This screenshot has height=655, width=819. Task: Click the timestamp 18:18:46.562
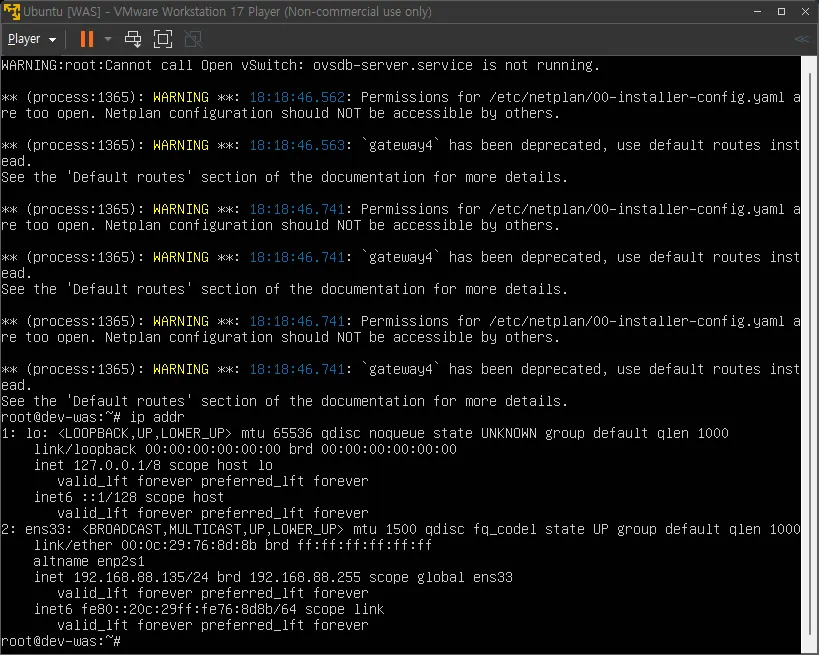297,97
